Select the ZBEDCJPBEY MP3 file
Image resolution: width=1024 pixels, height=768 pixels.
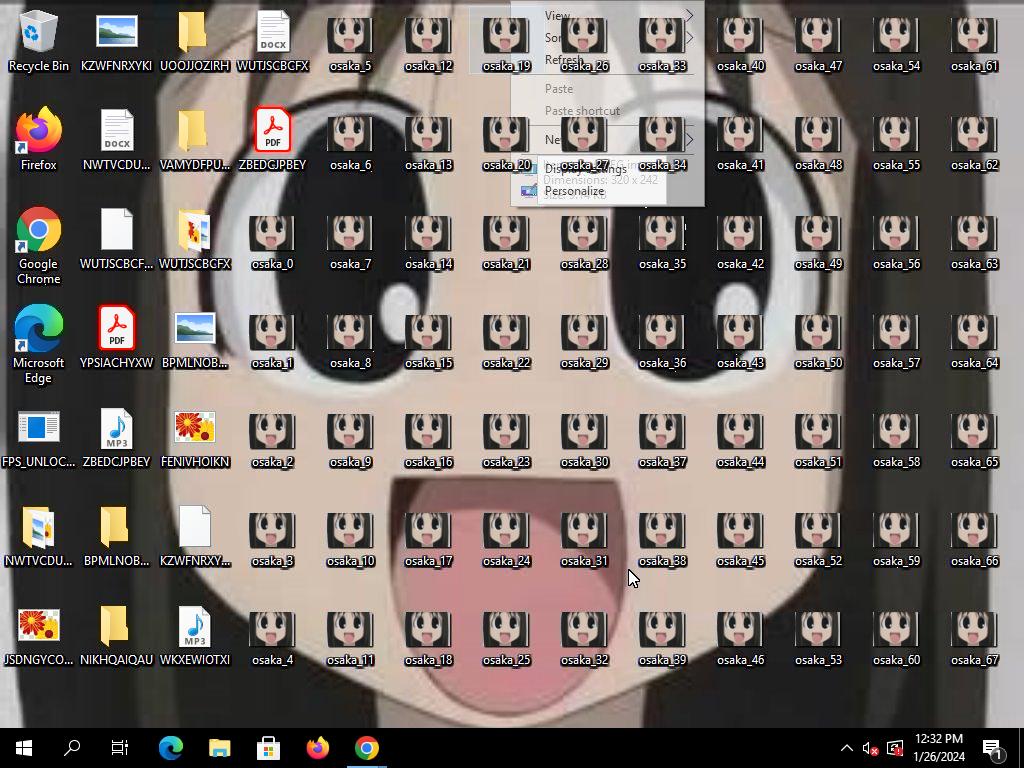116,439
